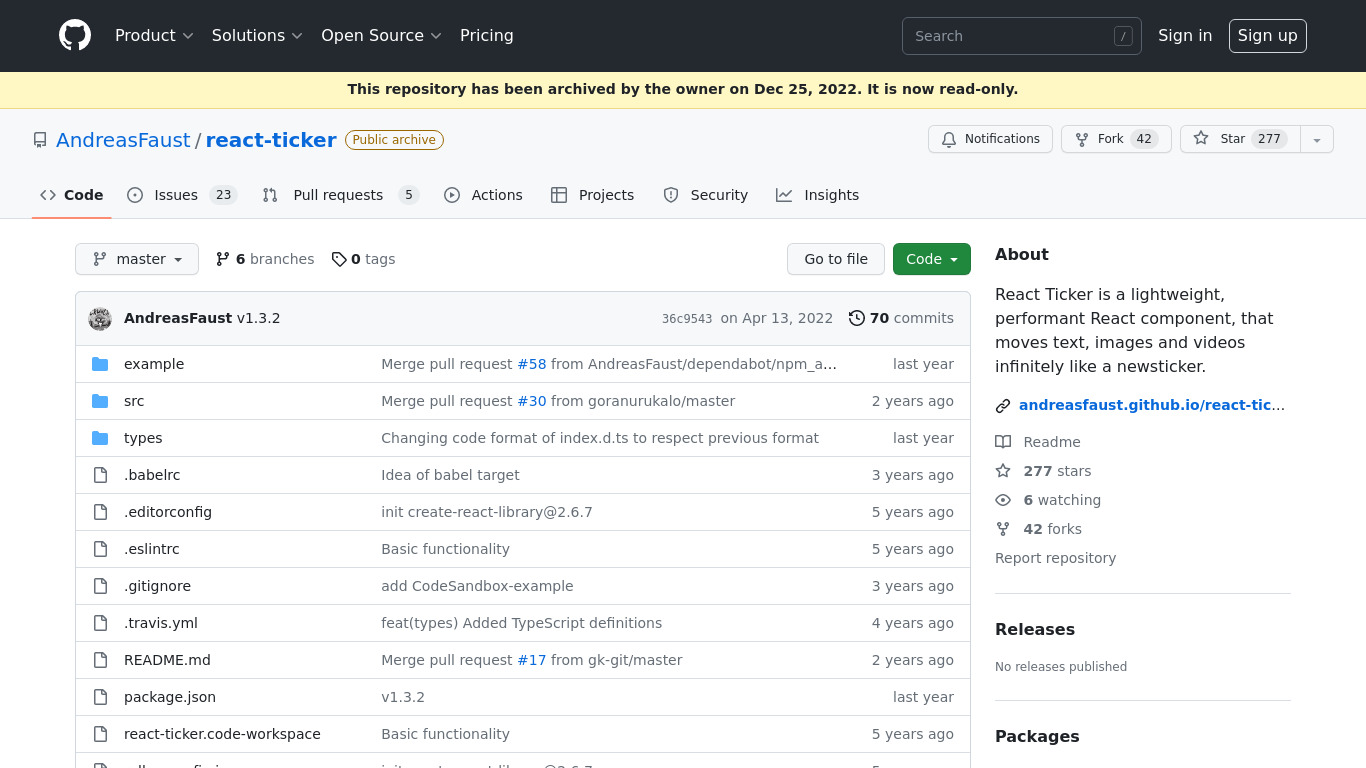The image size is (1366, 768).
Task: Open the README.md file
Action: (x=167, y=660)
